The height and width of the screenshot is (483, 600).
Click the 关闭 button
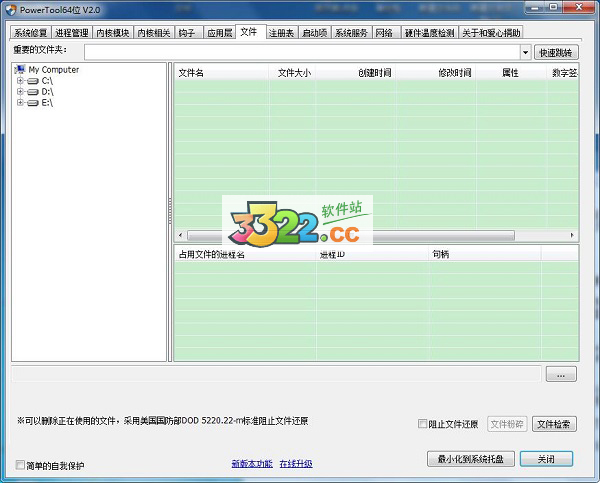546,459
